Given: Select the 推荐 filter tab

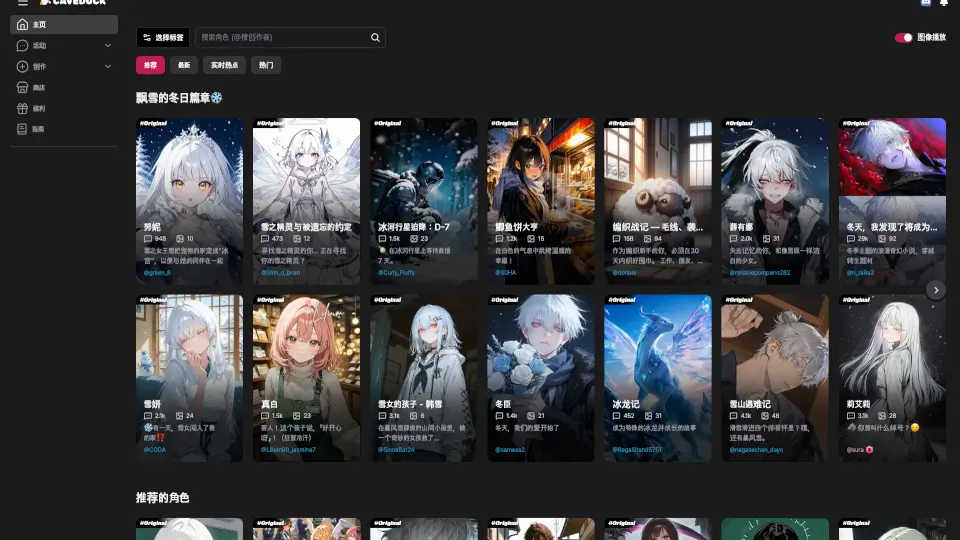Looking at the screenshot, I should coord(150,65).
